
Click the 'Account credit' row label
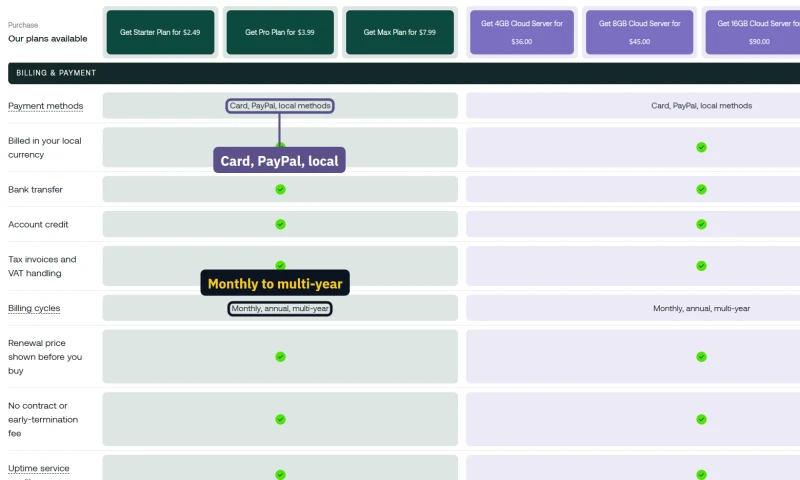coord(38,224)
